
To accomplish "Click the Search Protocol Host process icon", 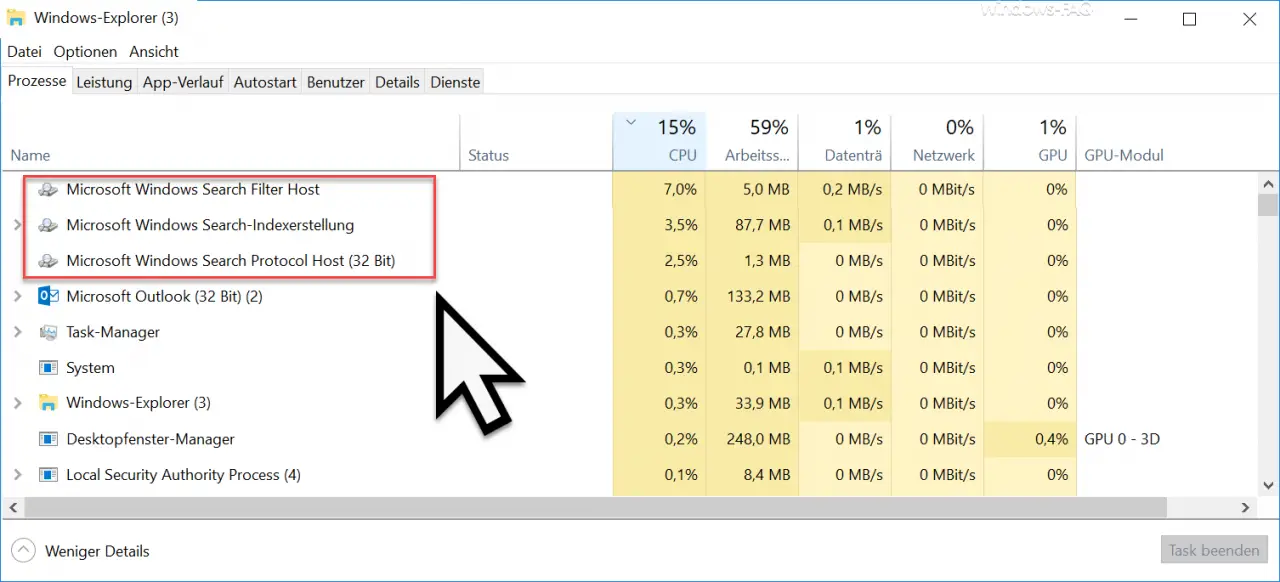I will coord(47,261).
